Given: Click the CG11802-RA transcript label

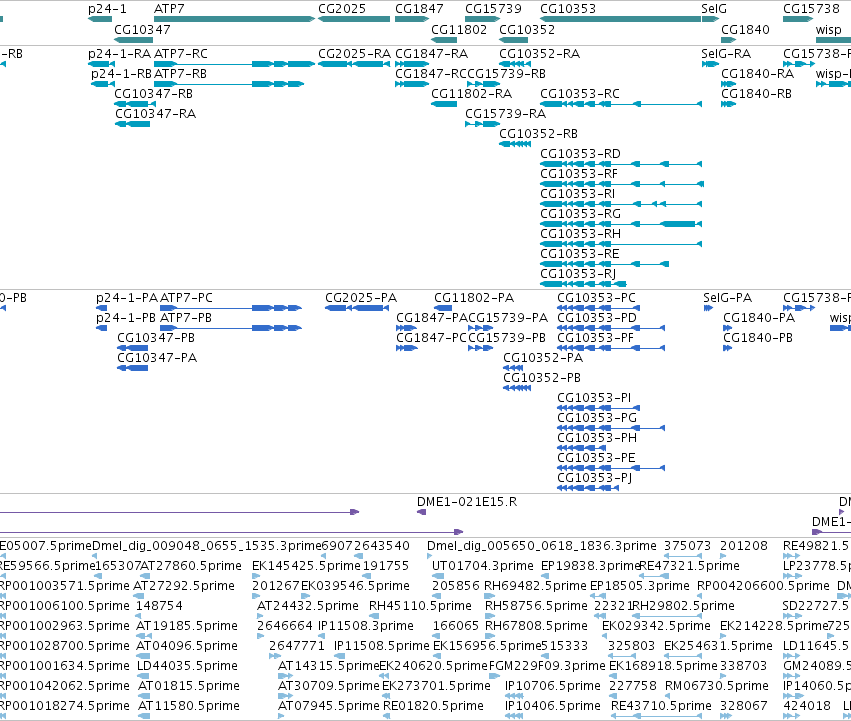Looking at the screenshot, I should [x=472, y=94].
